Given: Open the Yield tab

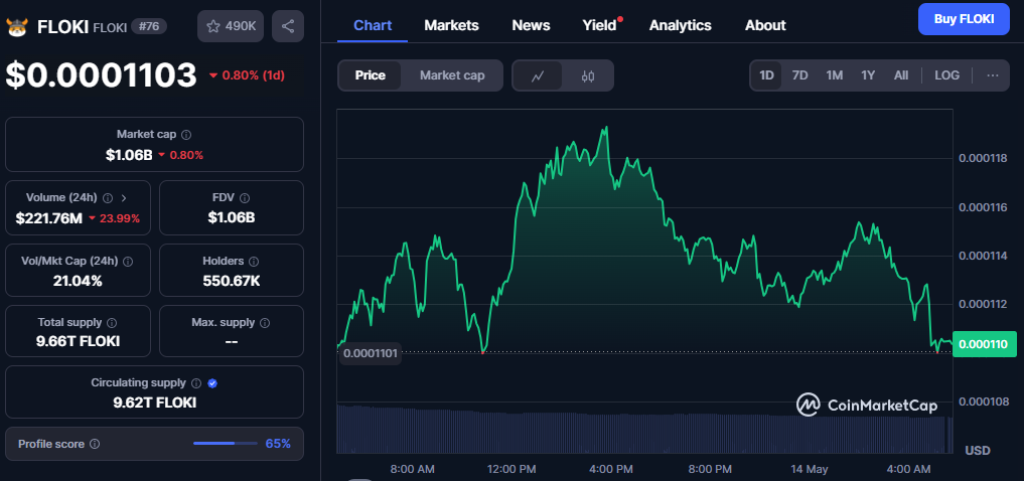Looking at the screenshot, I should pos(600,25).
